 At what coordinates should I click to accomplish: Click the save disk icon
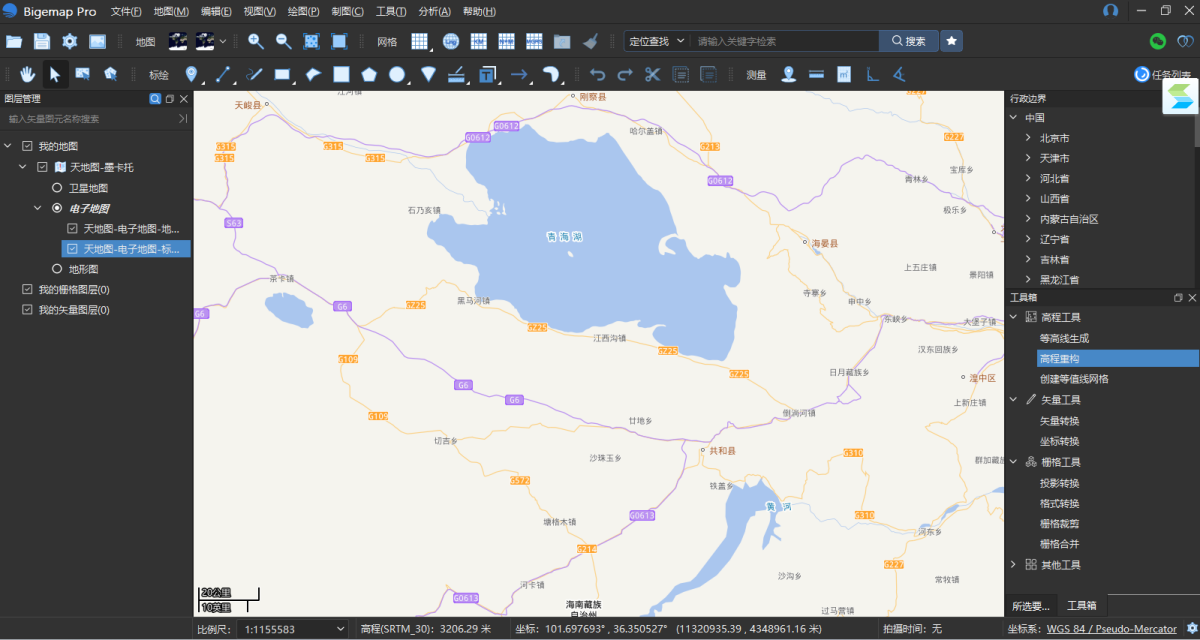point(41,41)
